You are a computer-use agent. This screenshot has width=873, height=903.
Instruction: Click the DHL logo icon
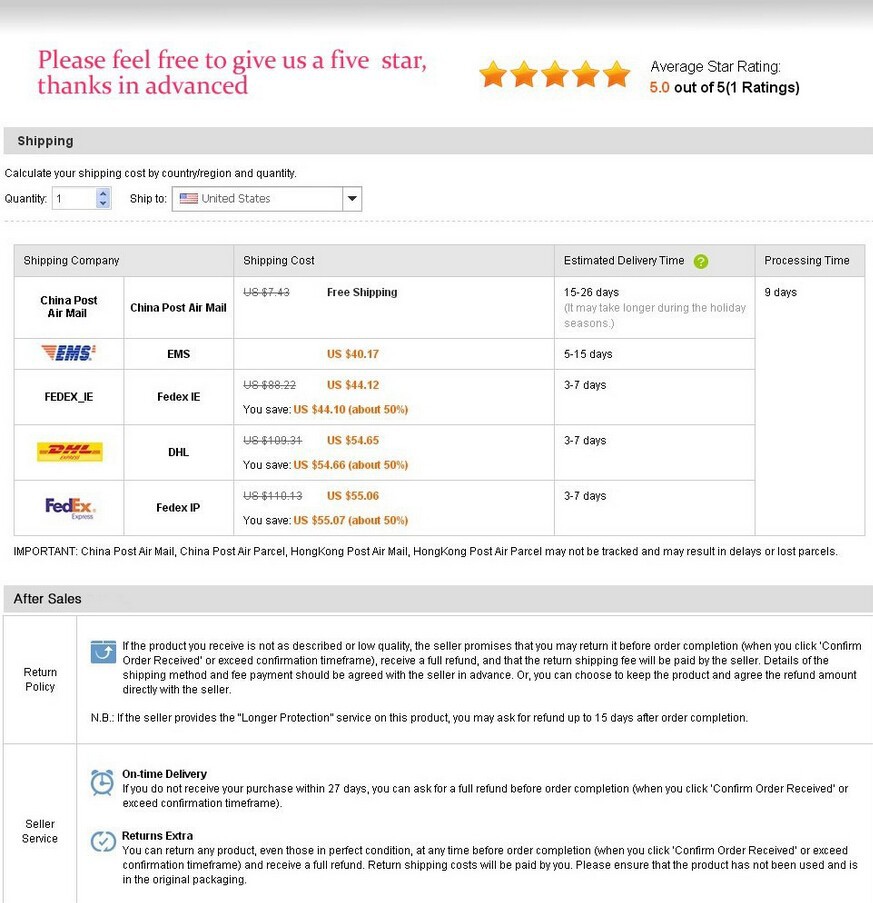[69, 452]
